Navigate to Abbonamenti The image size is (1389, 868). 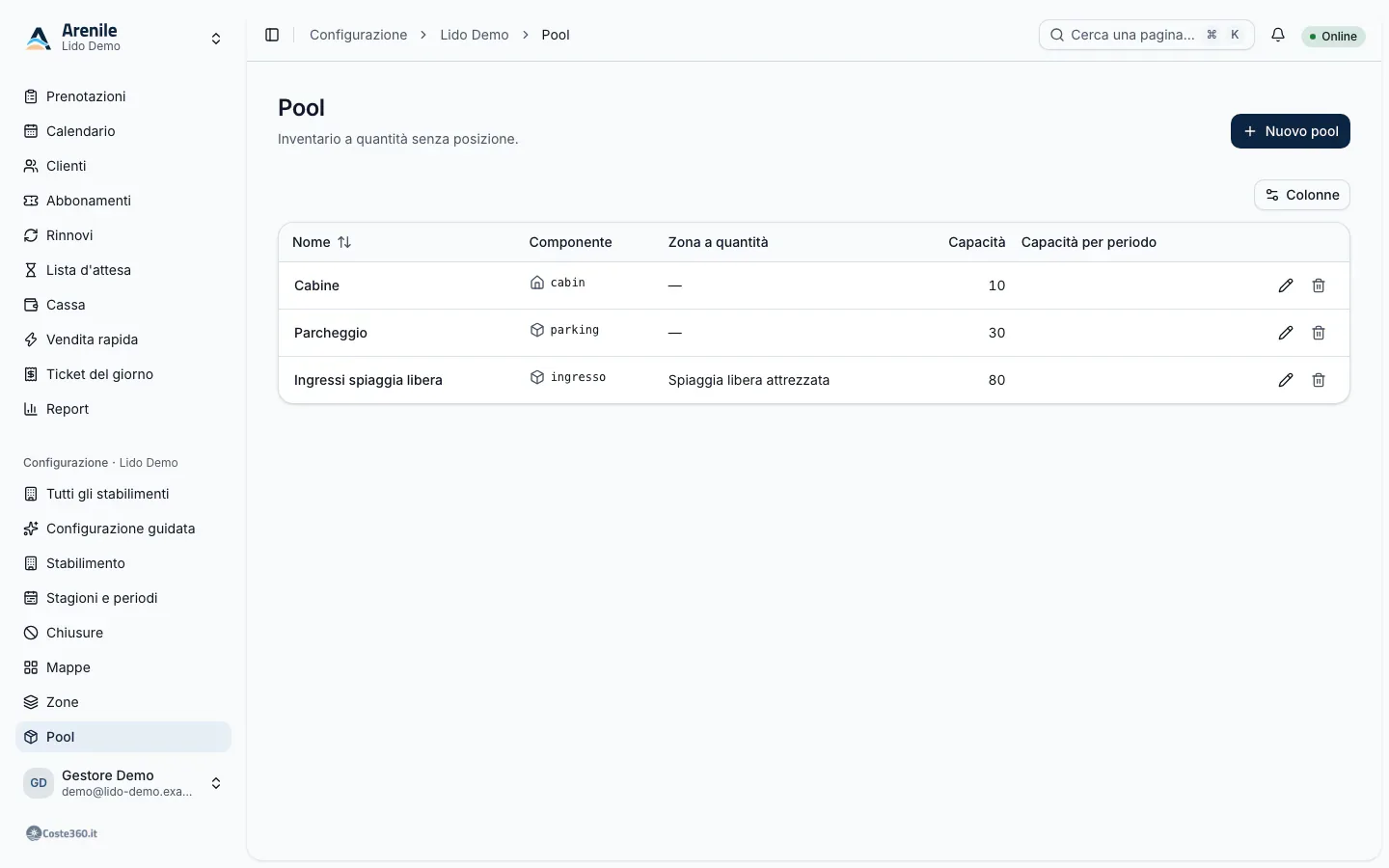(x=123, y=201)
